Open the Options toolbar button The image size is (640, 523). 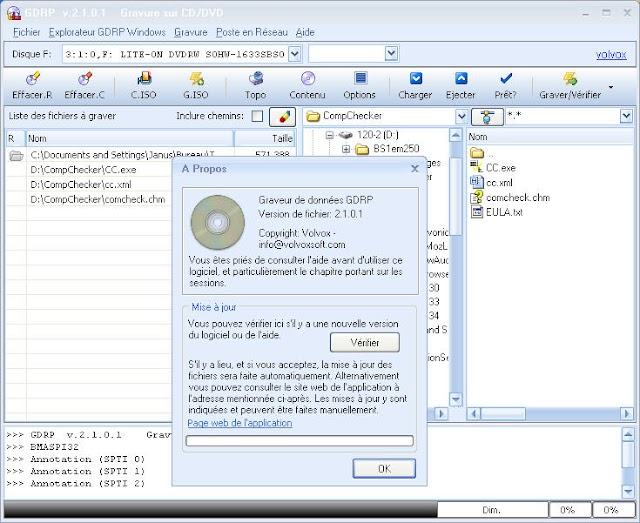click(x=360, y=86)
